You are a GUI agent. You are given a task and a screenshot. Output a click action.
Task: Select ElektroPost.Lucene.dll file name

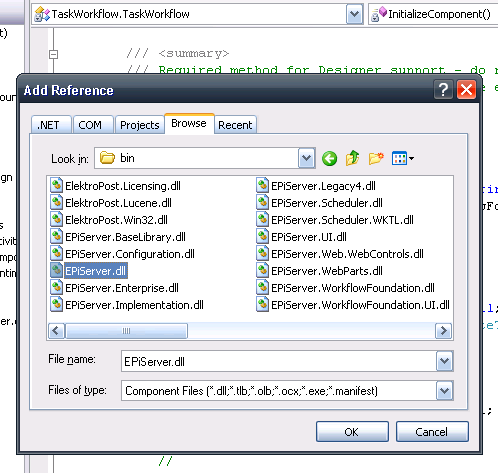tap(118, 203)
